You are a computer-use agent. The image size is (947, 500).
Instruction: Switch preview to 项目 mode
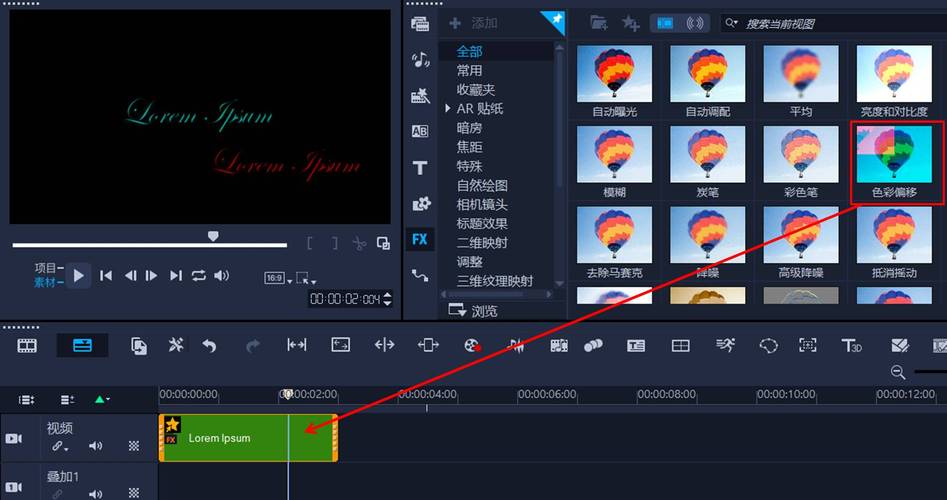45,268
